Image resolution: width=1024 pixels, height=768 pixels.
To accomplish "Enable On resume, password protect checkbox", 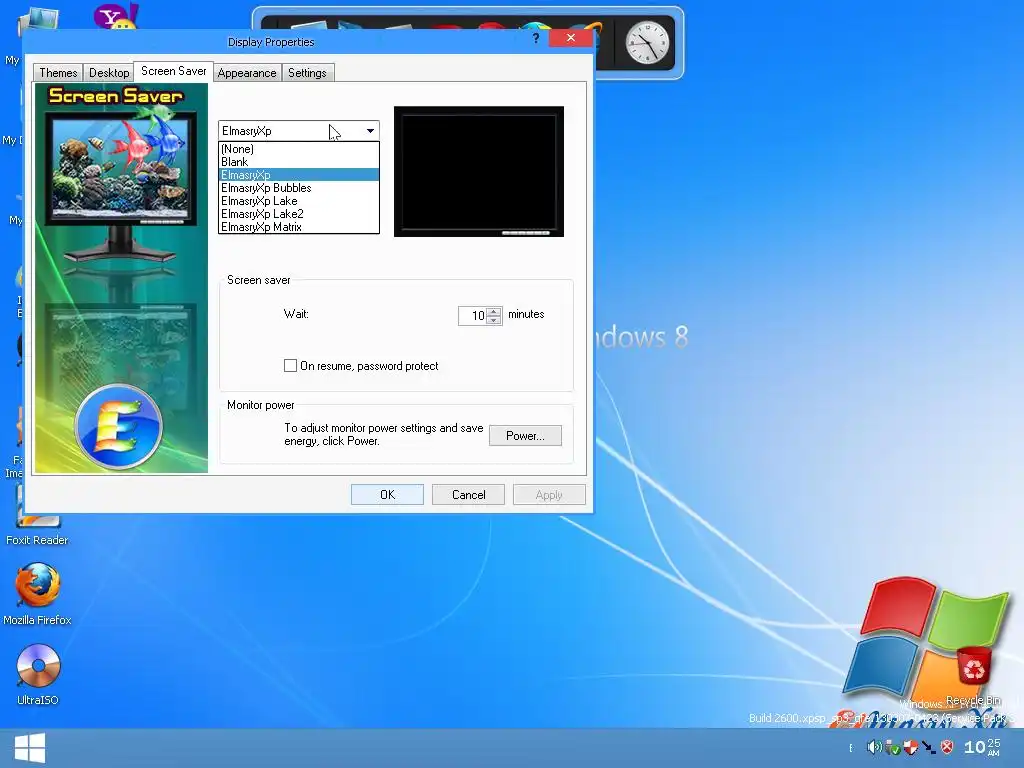I will pos(291,366).
